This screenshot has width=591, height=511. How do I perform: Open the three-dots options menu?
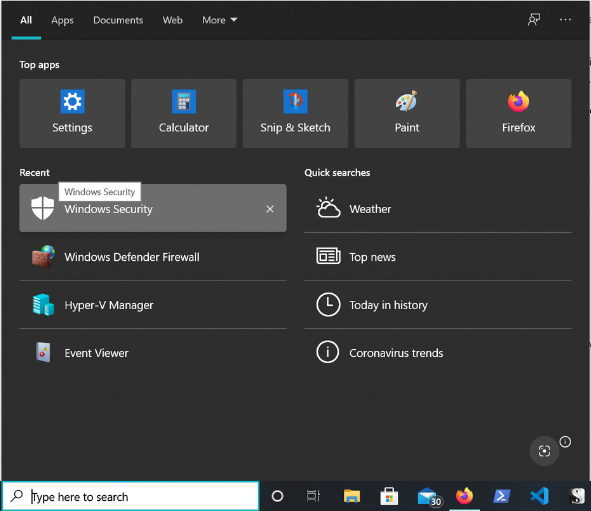[565, 20]
